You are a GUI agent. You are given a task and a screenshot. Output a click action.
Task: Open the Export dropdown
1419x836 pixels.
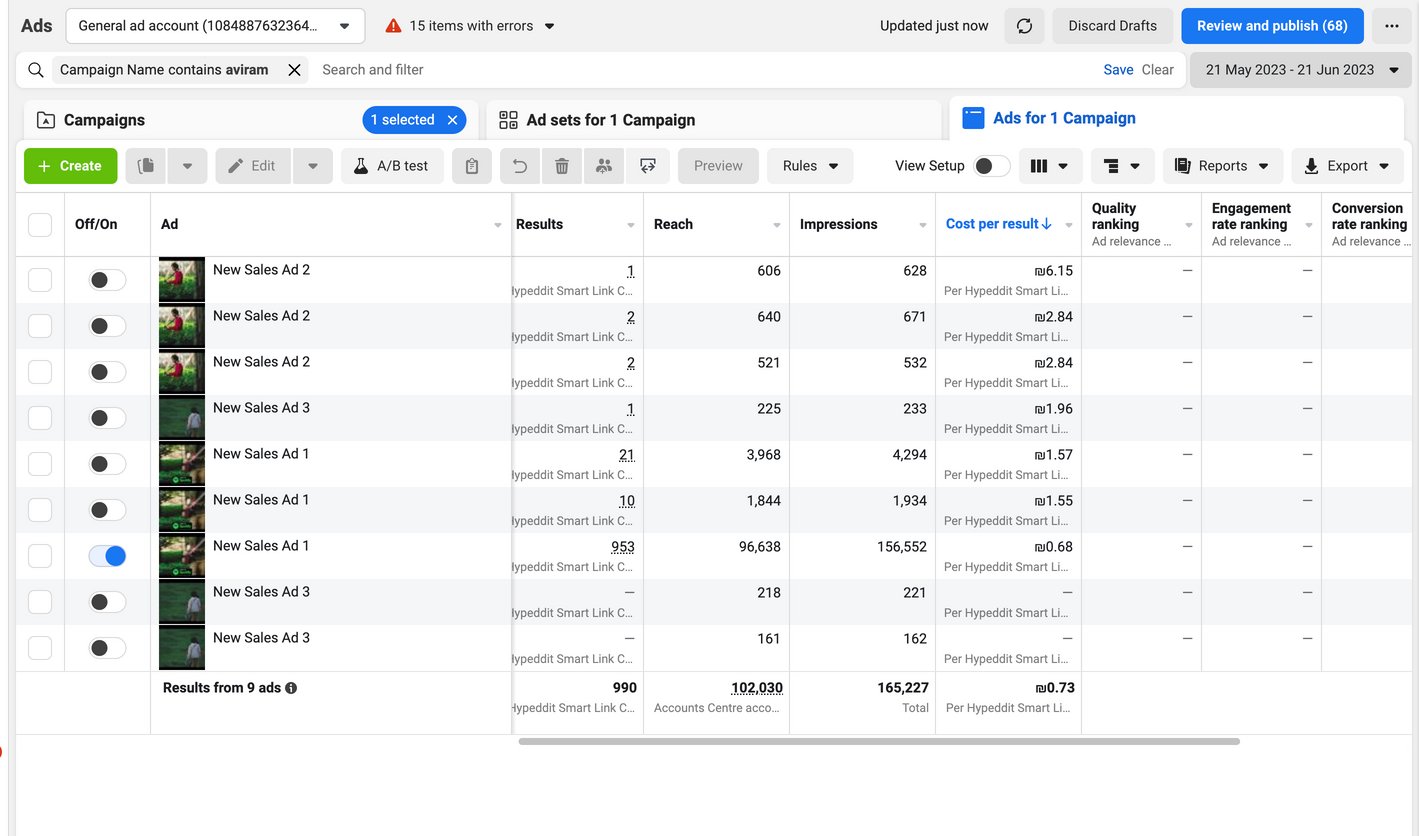pos(1347,166)
